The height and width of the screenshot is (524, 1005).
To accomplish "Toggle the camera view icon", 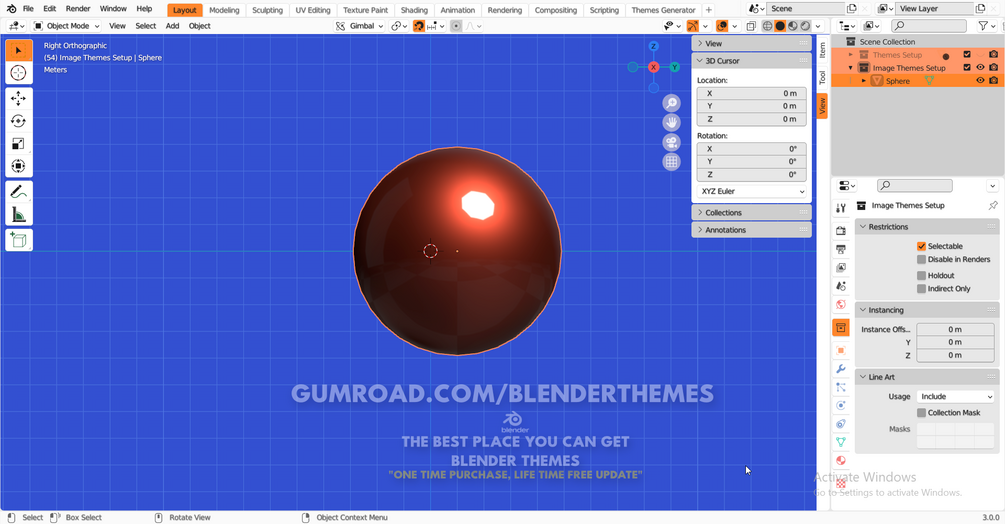I will point(671,142).
